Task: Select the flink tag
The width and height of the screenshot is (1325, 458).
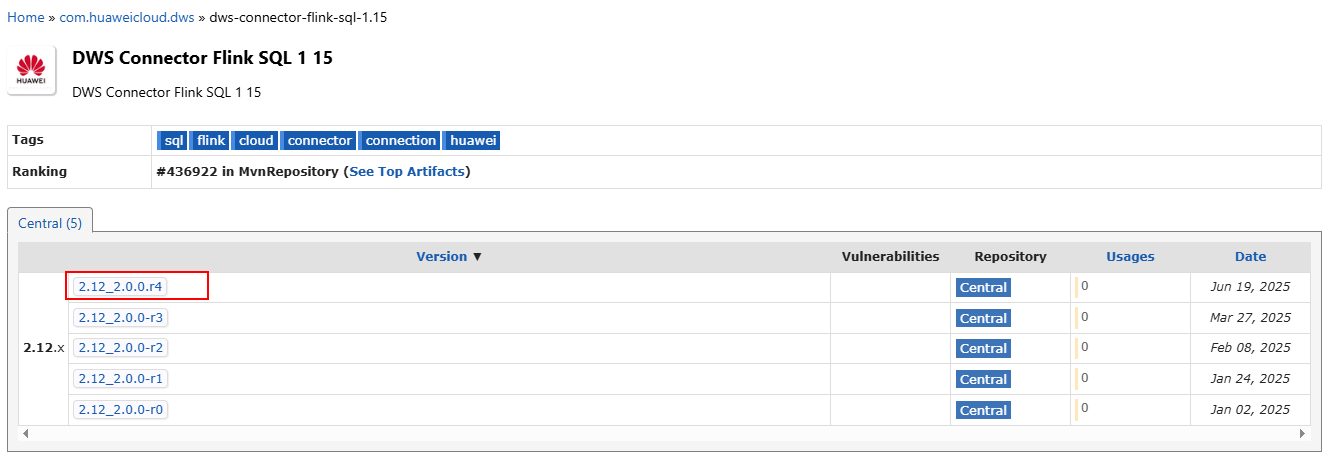Action: click(x=211, y=141)
